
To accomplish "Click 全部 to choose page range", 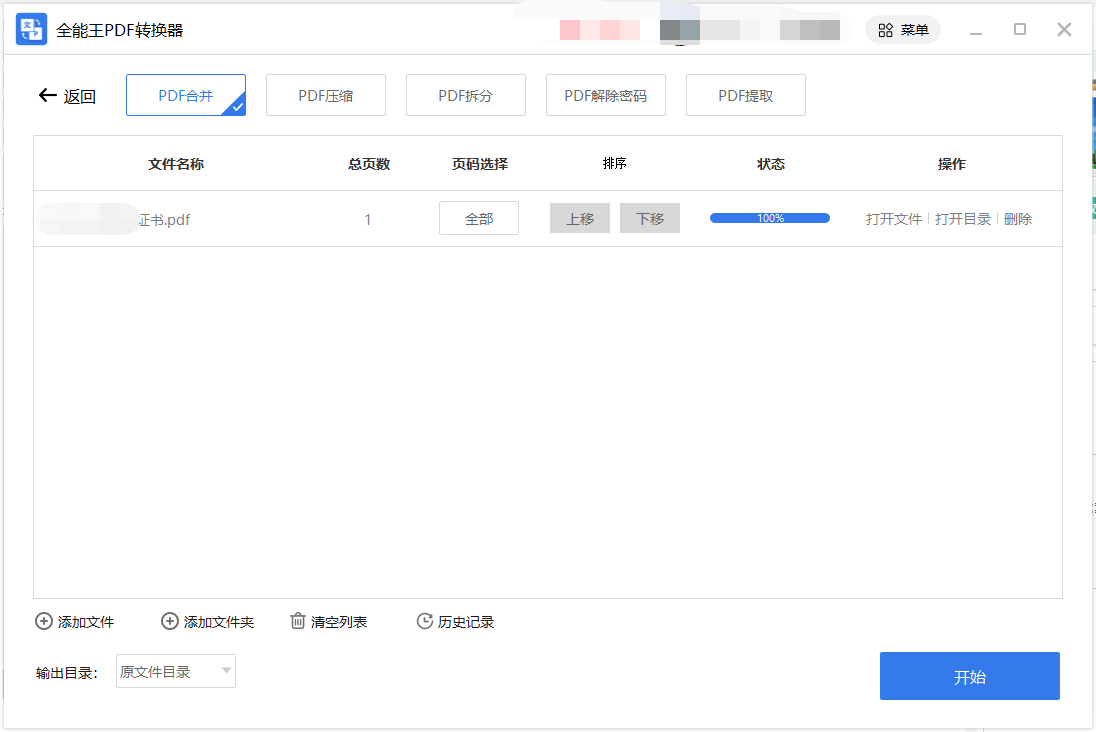I will (x=478, y=218).
